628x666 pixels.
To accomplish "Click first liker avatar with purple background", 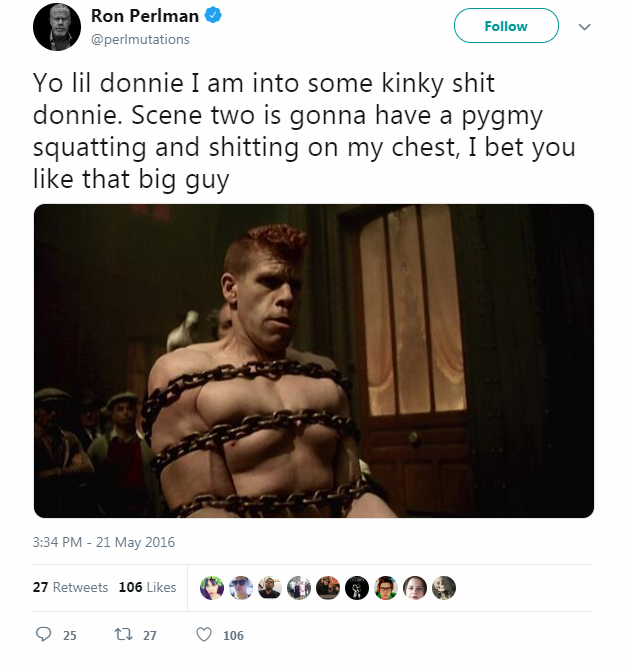I will pos(212,588).
